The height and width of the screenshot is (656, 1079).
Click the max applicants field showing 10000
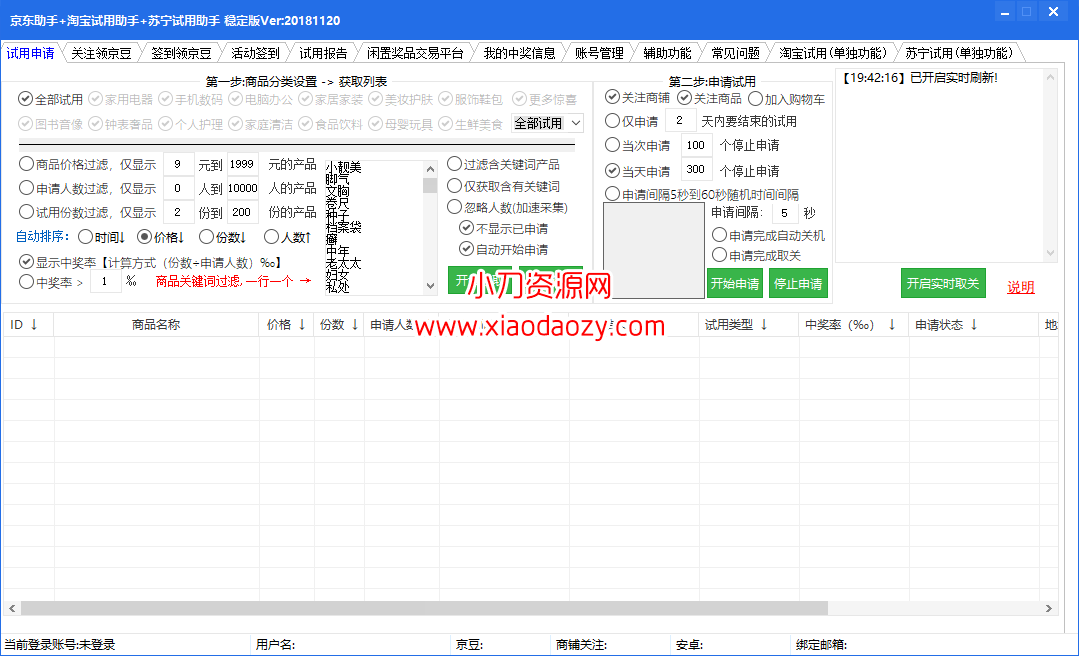(242, 188)
